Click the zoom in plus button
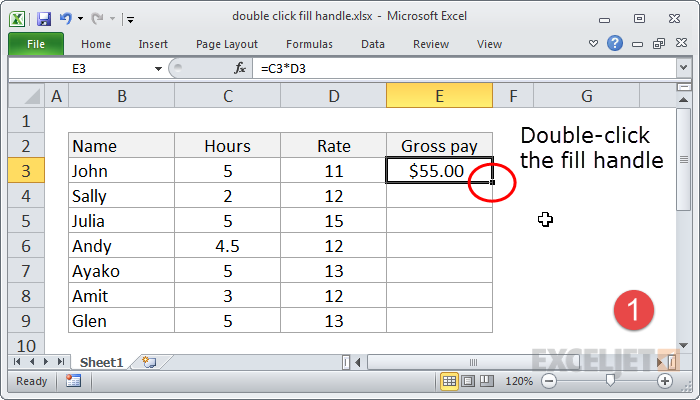 point(665,381)
